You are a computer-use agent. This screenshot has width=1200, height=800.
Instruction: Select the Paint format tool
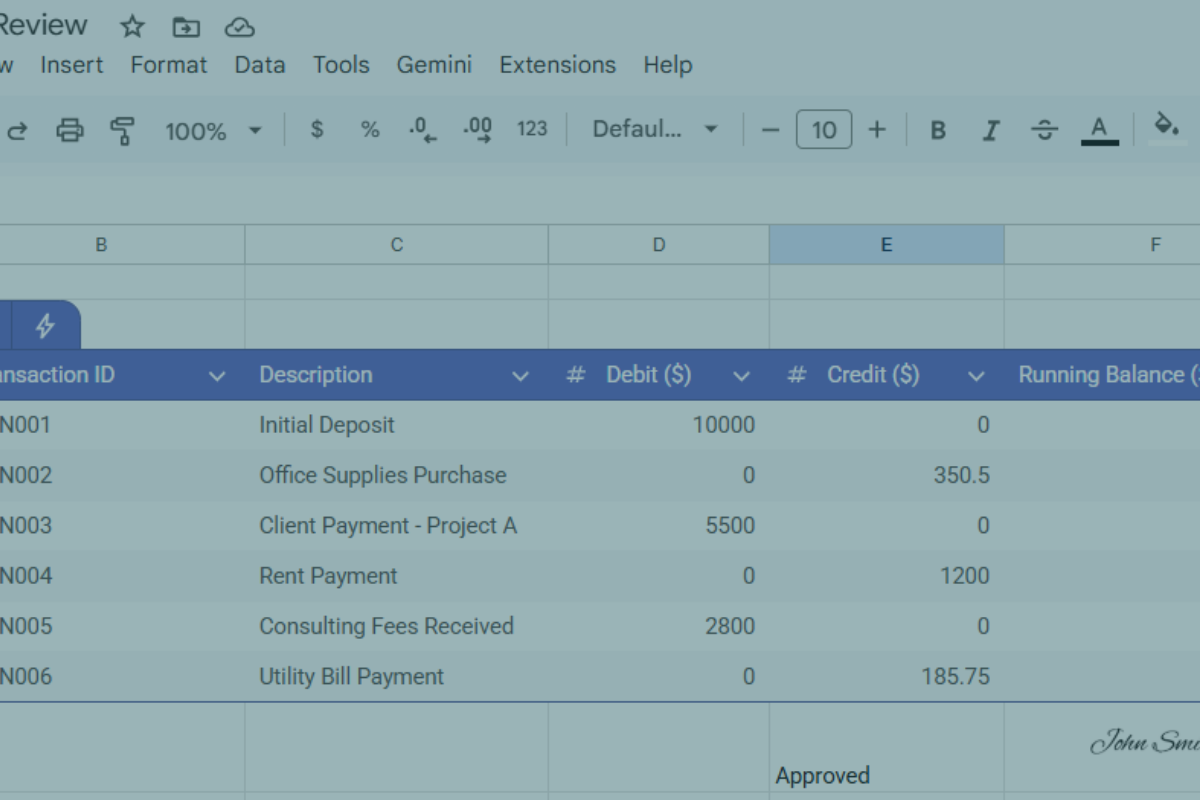[x=122, y=130]
